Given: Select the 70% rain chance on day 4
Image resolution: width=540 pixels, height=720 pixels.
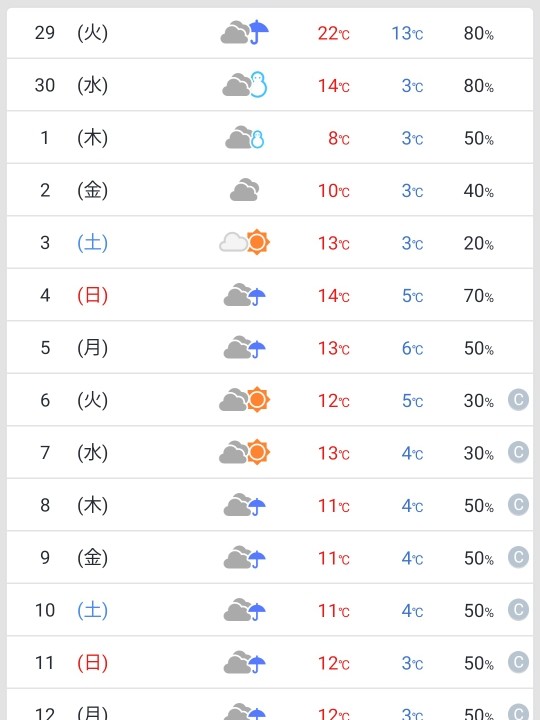Looking at the screenshot, I should 478,296.
